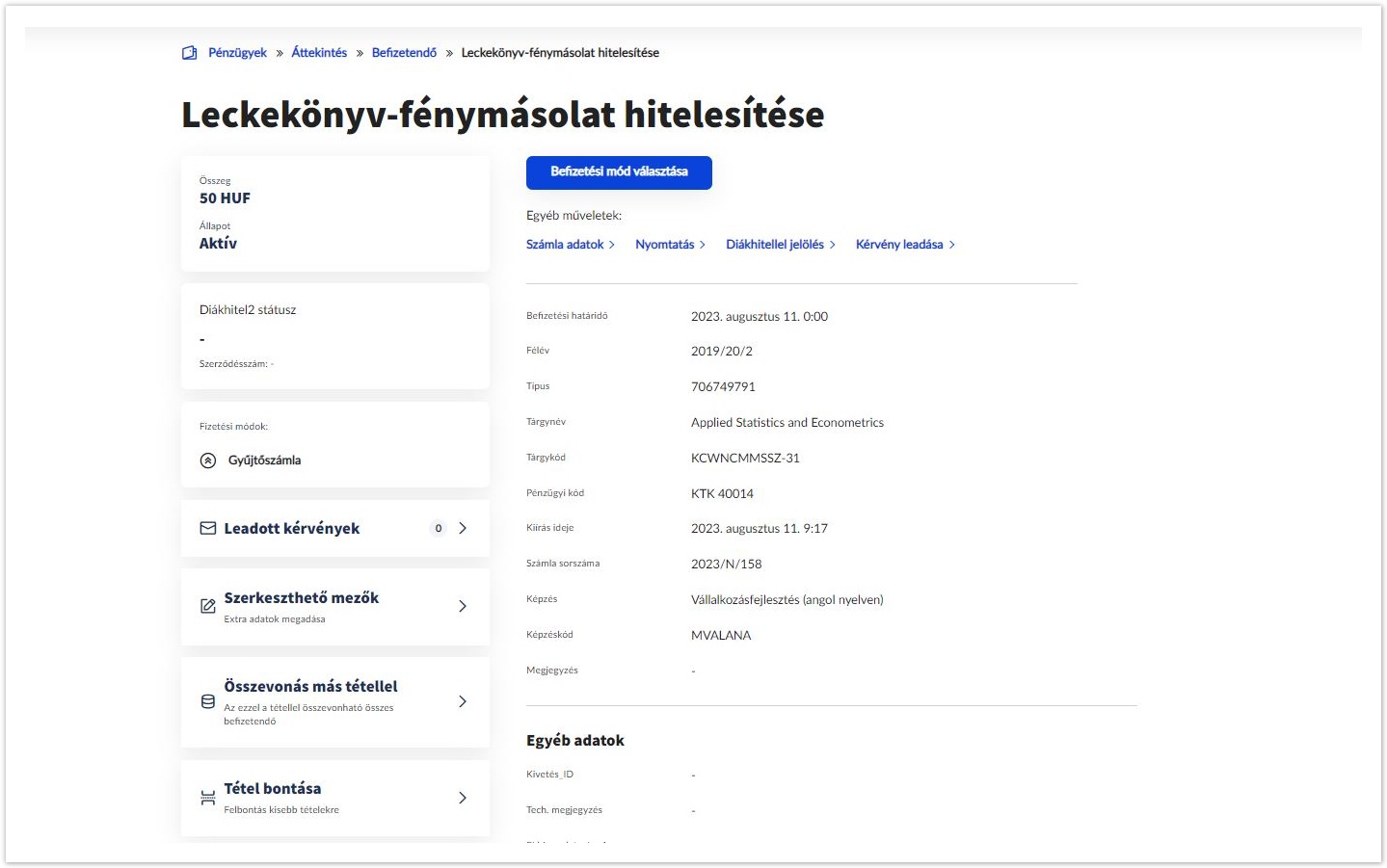Click the Összevonás más tétellel title
The image size is (1387, 868).
tap(310, 686)
